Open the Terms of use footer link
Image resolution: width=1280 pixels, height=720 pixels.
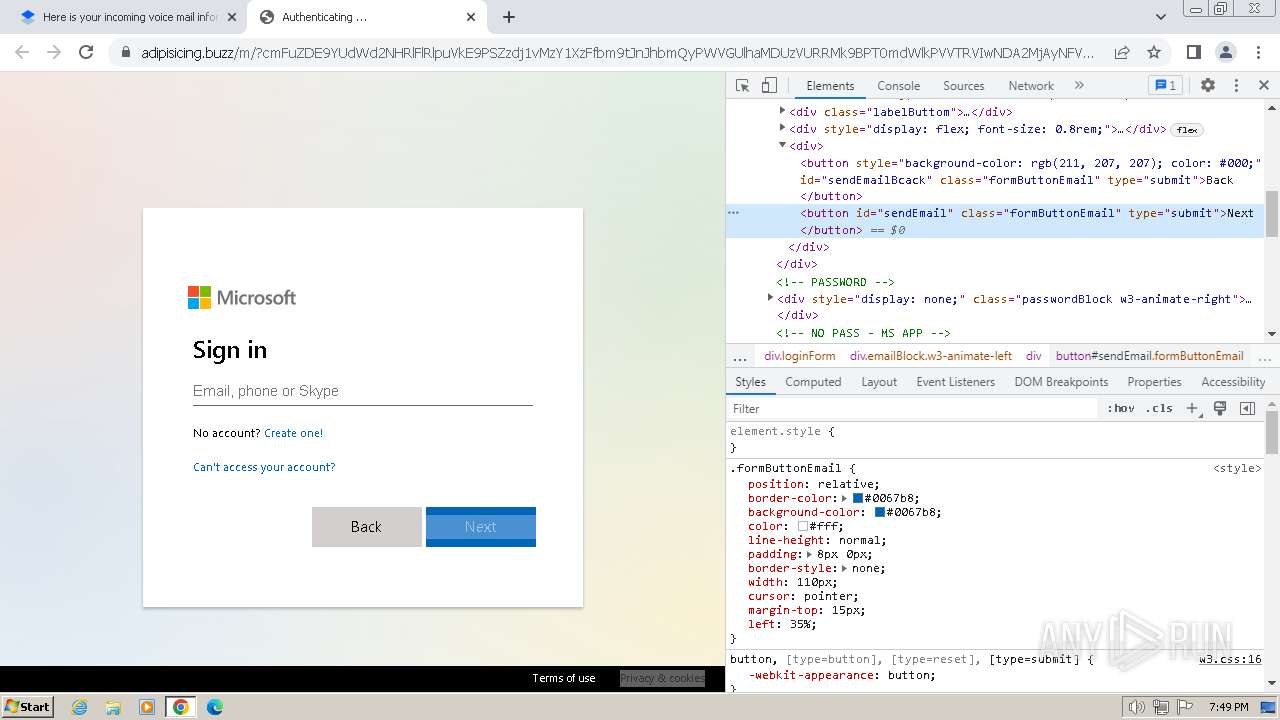(x=564, y=678)
